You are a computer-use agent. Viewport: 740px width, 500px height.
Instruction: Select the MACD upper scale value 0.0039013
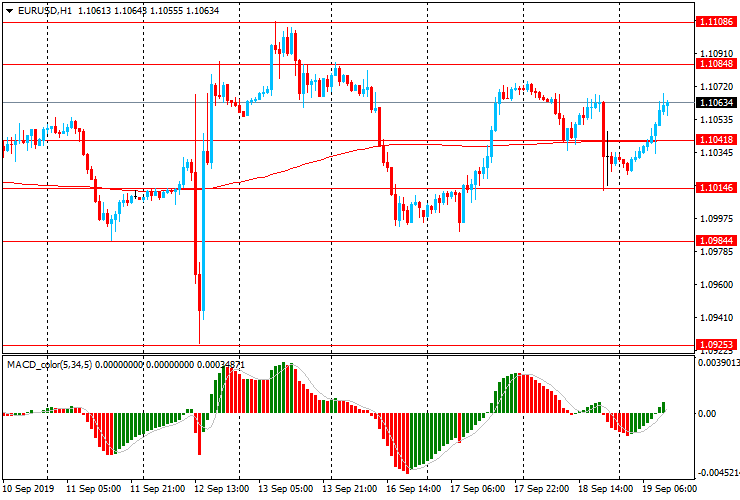718,362
